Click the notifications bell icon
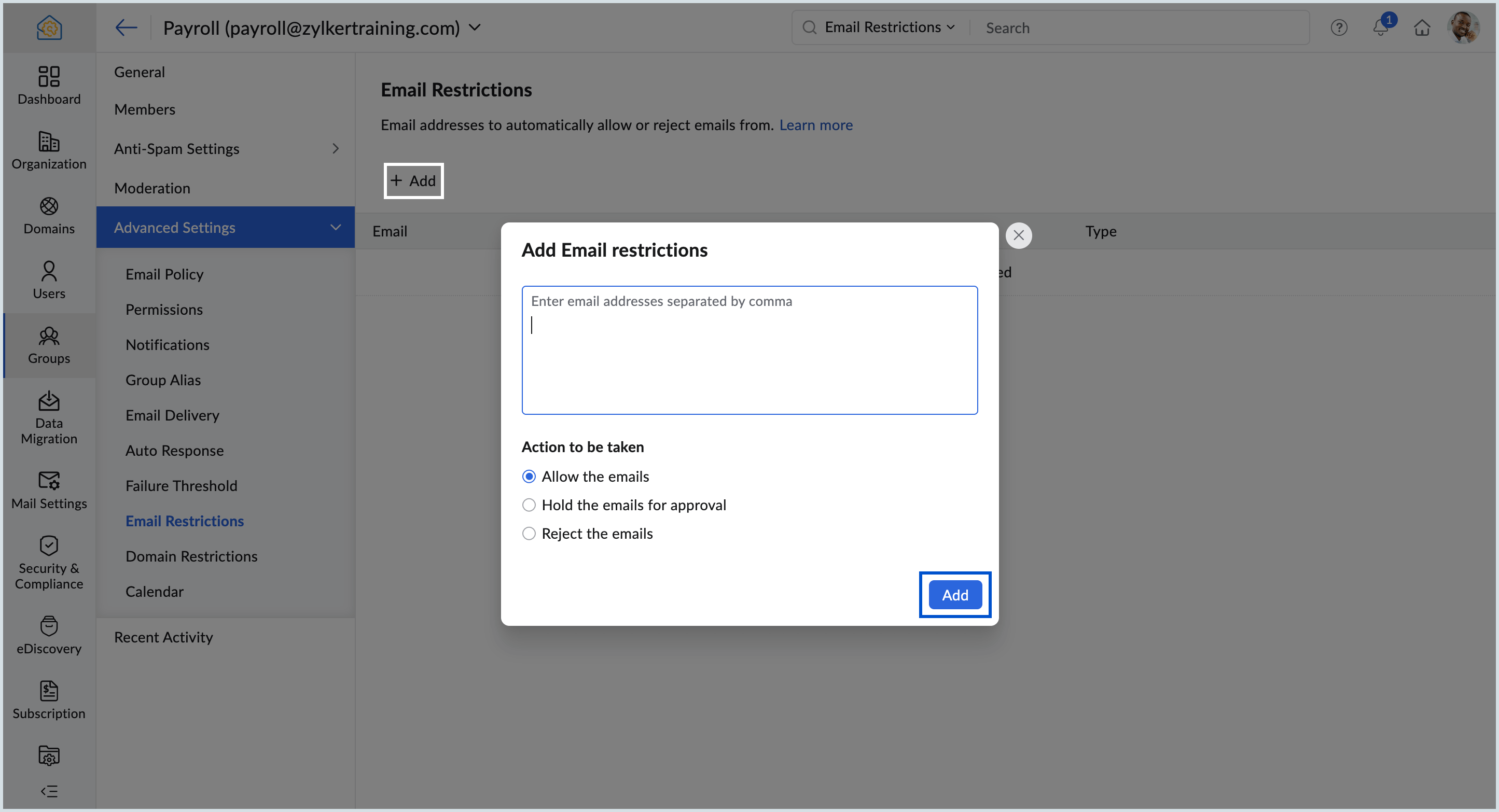The image size is (1499, 812). pyautogui.click(x=1380, y=27)
